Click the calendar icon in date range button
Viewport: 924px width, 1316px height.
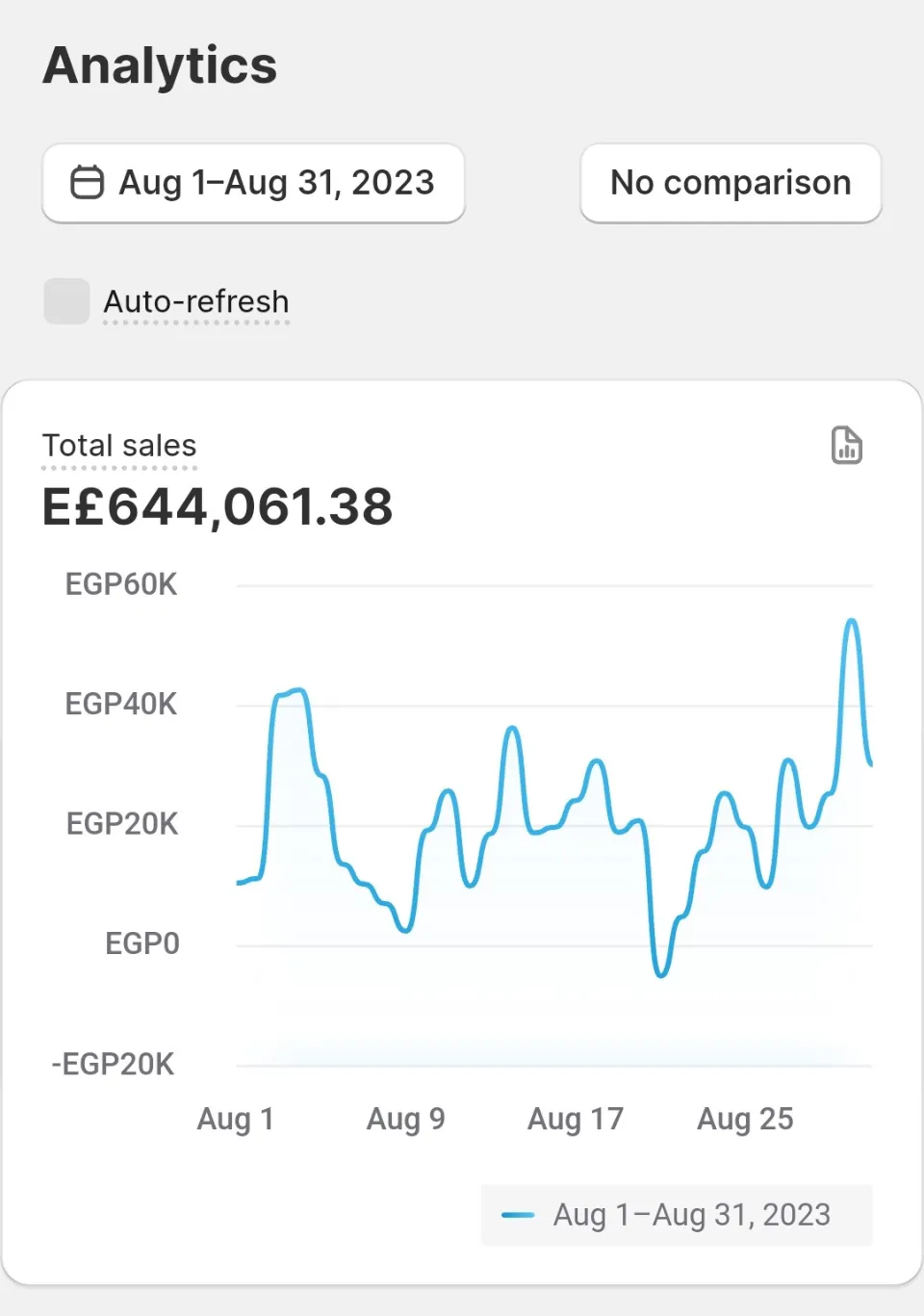click(87, 182)
